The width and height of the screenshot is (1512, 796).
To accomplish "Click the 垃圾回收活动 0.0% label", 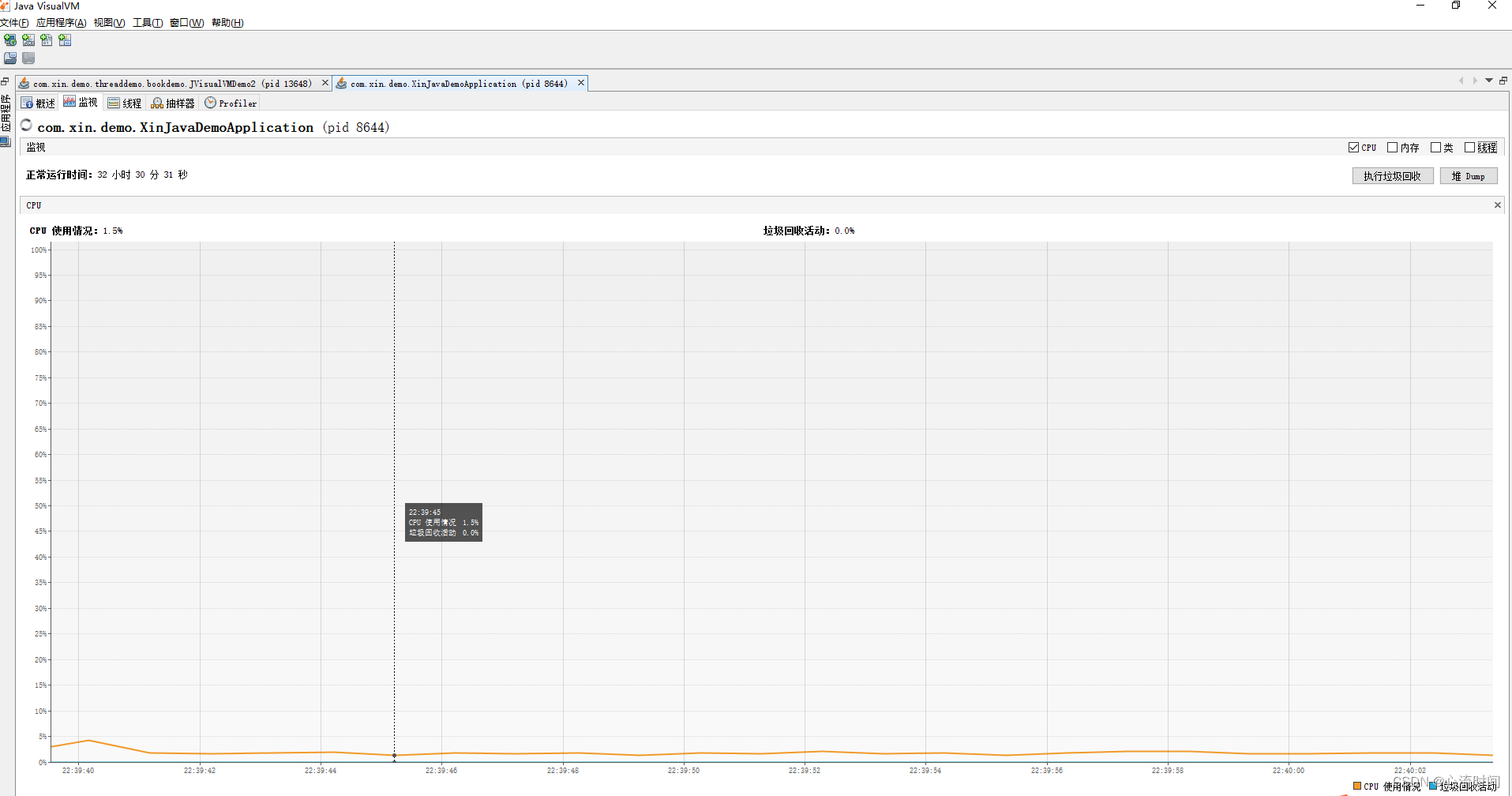I will click(x=809, y=231).
